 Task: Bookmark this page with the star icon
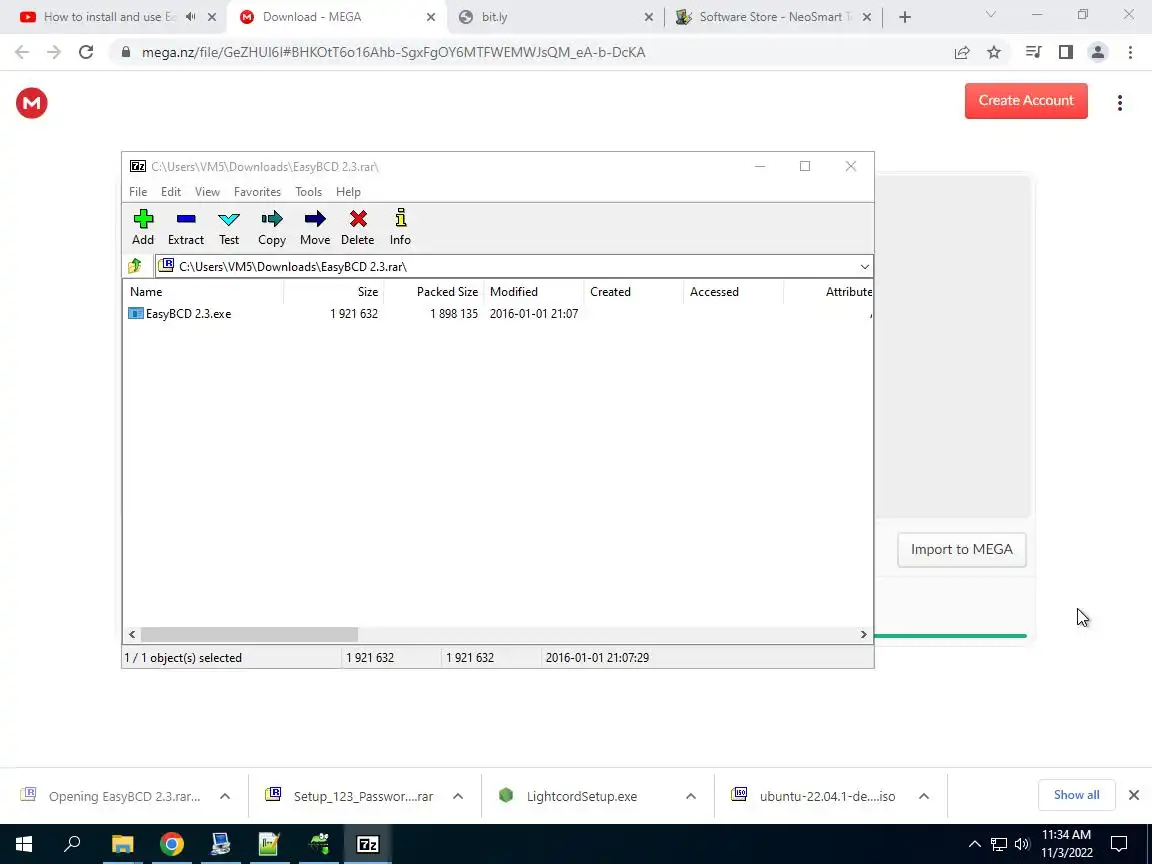pyautogui.click(x=994, y=52)
